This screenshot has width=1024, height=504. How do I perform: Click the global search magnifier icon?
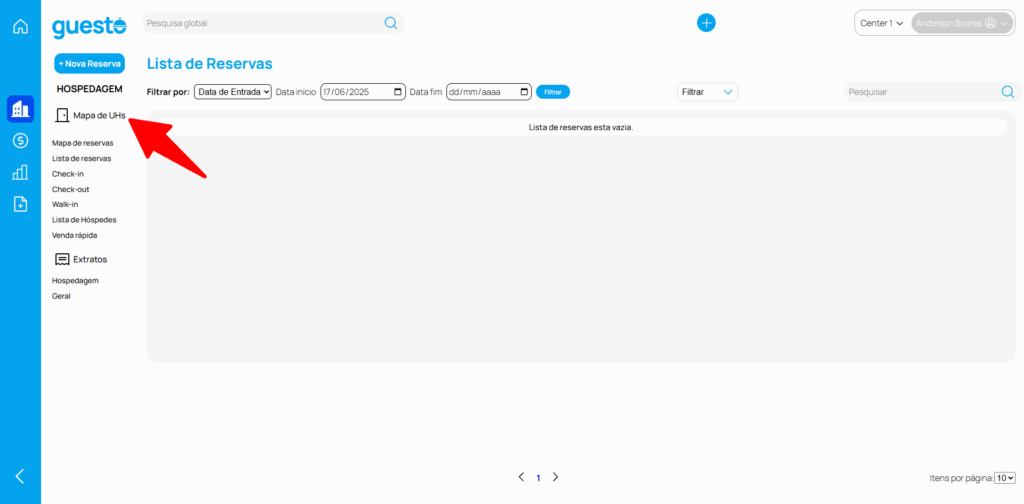391,23
